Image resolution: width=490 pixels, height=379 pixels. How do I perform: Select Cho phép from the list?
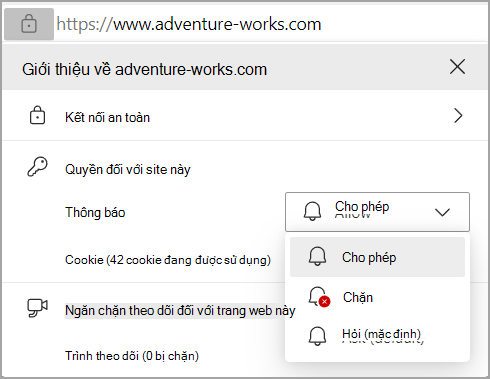[x=377, y=257]
